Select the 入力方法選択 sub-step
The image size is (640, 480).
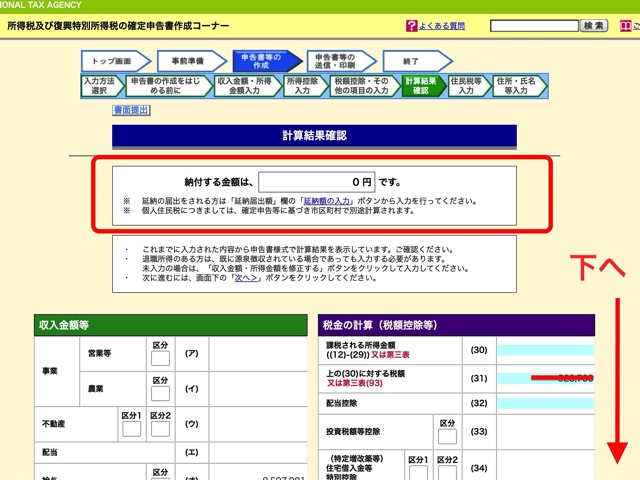[x=99, y=84]
